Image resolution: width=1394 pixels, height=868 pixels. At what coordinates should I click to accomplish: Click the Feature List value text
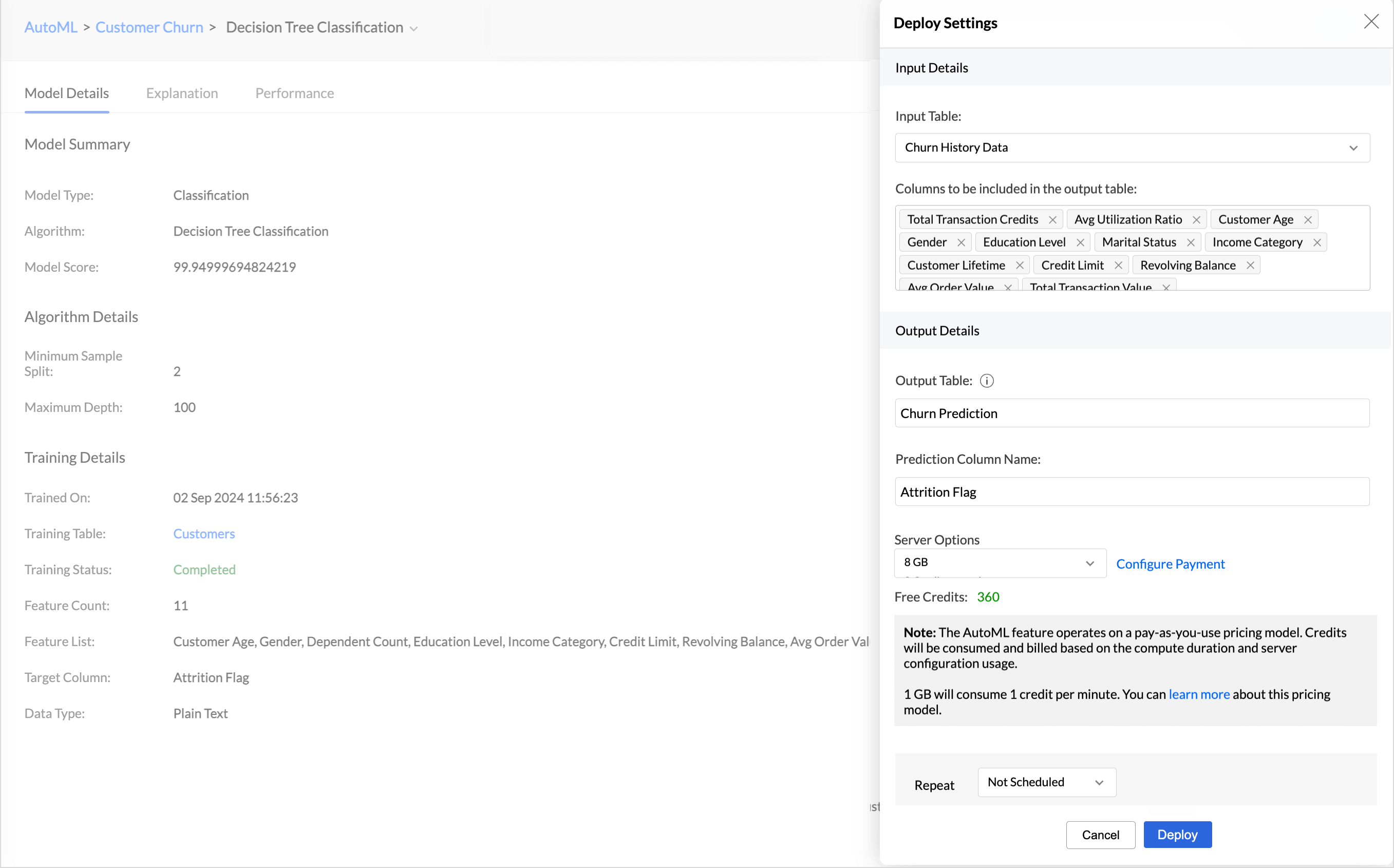521,641
